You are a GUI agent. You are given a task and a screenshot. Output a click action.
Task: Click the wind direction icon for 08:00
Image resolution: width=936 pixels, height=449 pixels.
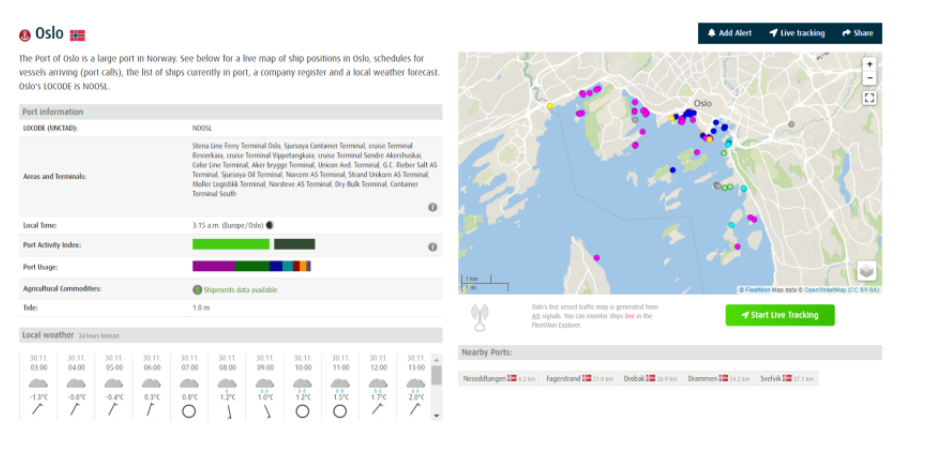227,411
